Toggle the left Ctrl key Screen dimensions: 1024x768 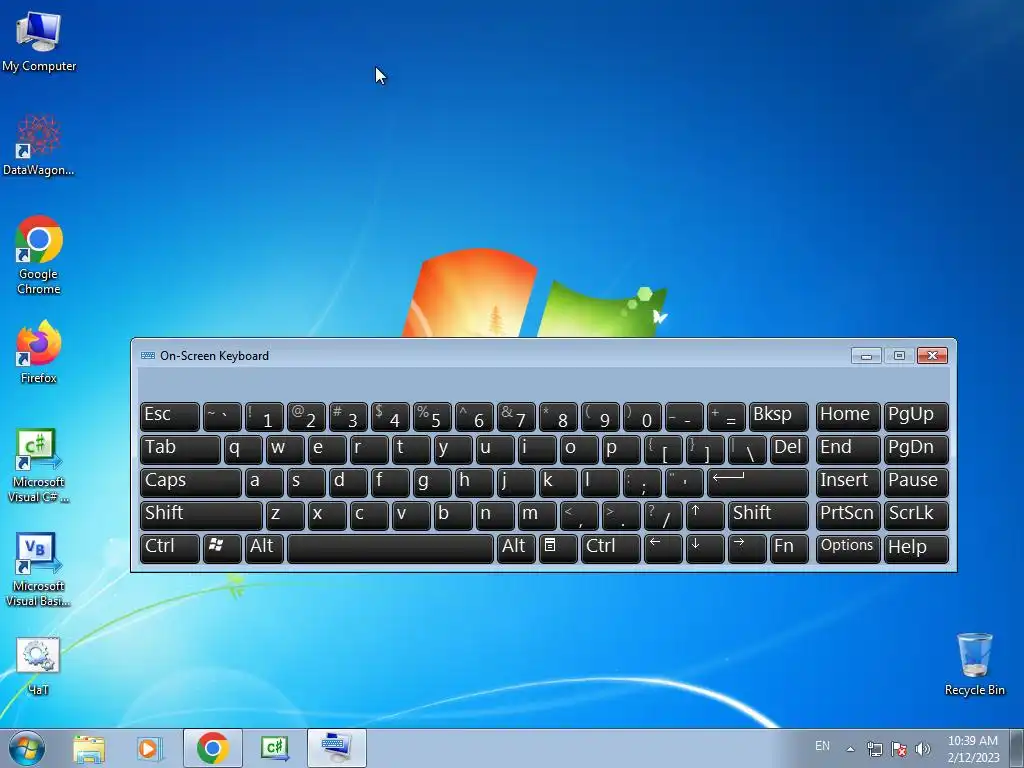170,547
